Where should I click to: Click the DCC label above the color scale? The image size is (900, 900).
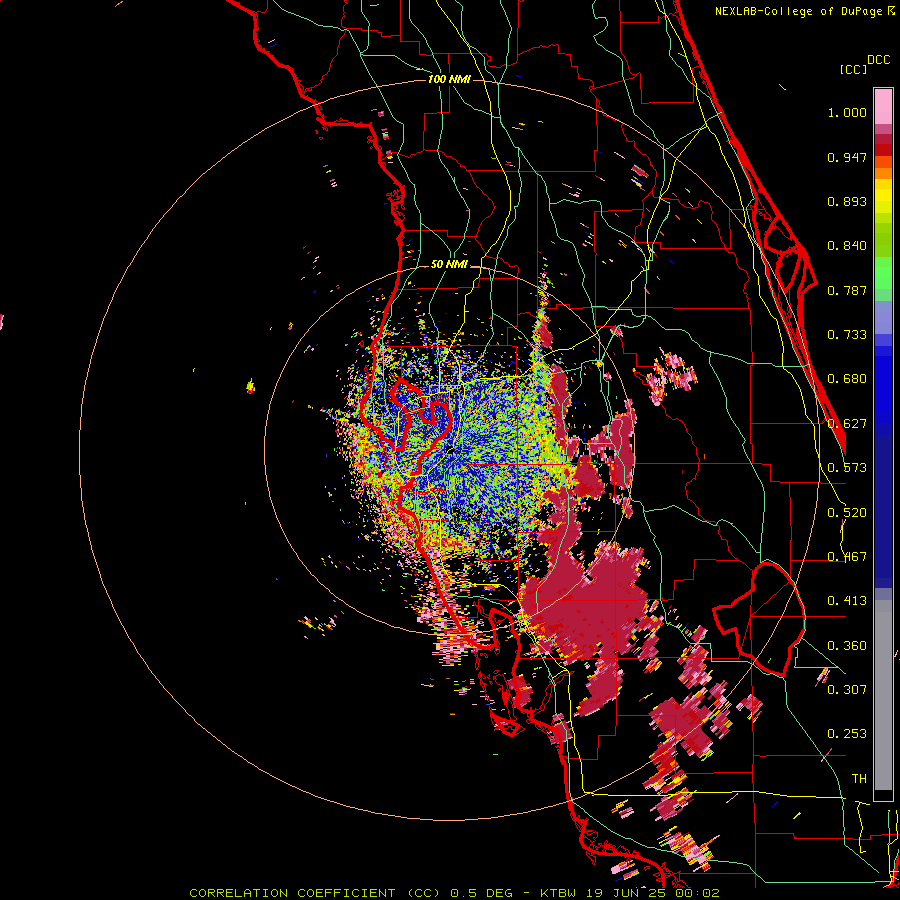coord(878,60)
